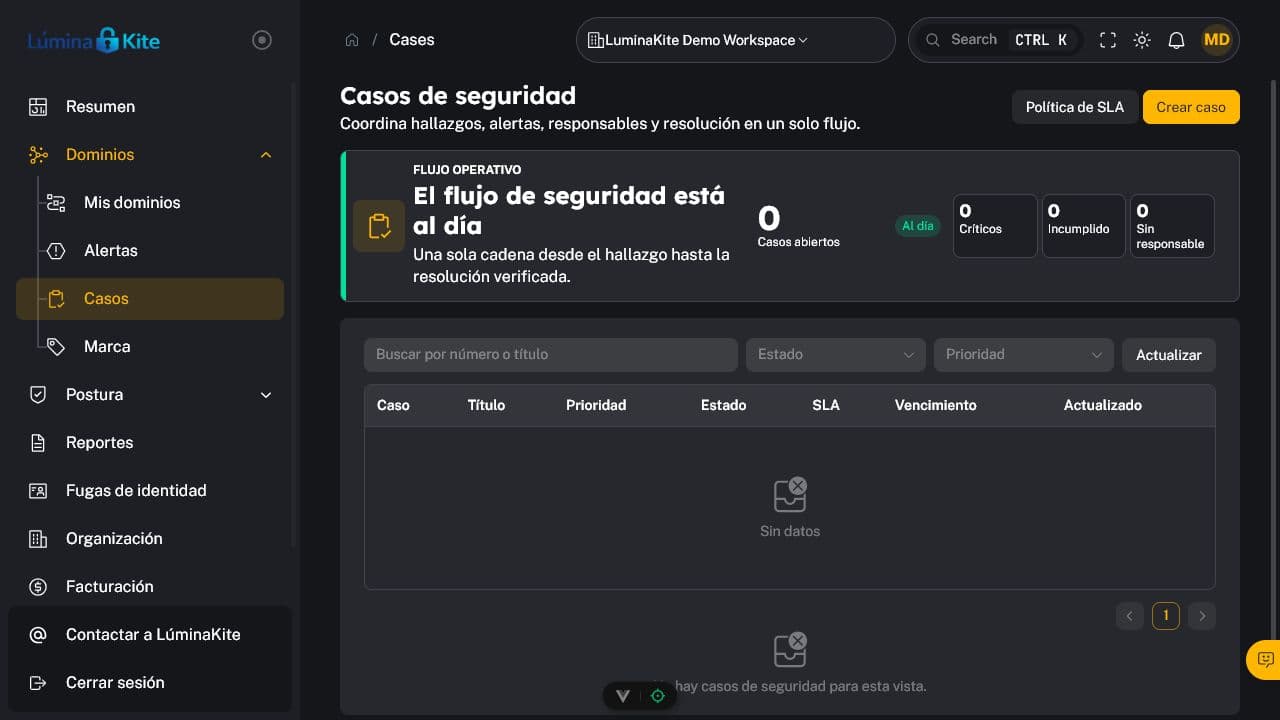
Task: Open Mis dominios menu item
Action: [150, 203]
